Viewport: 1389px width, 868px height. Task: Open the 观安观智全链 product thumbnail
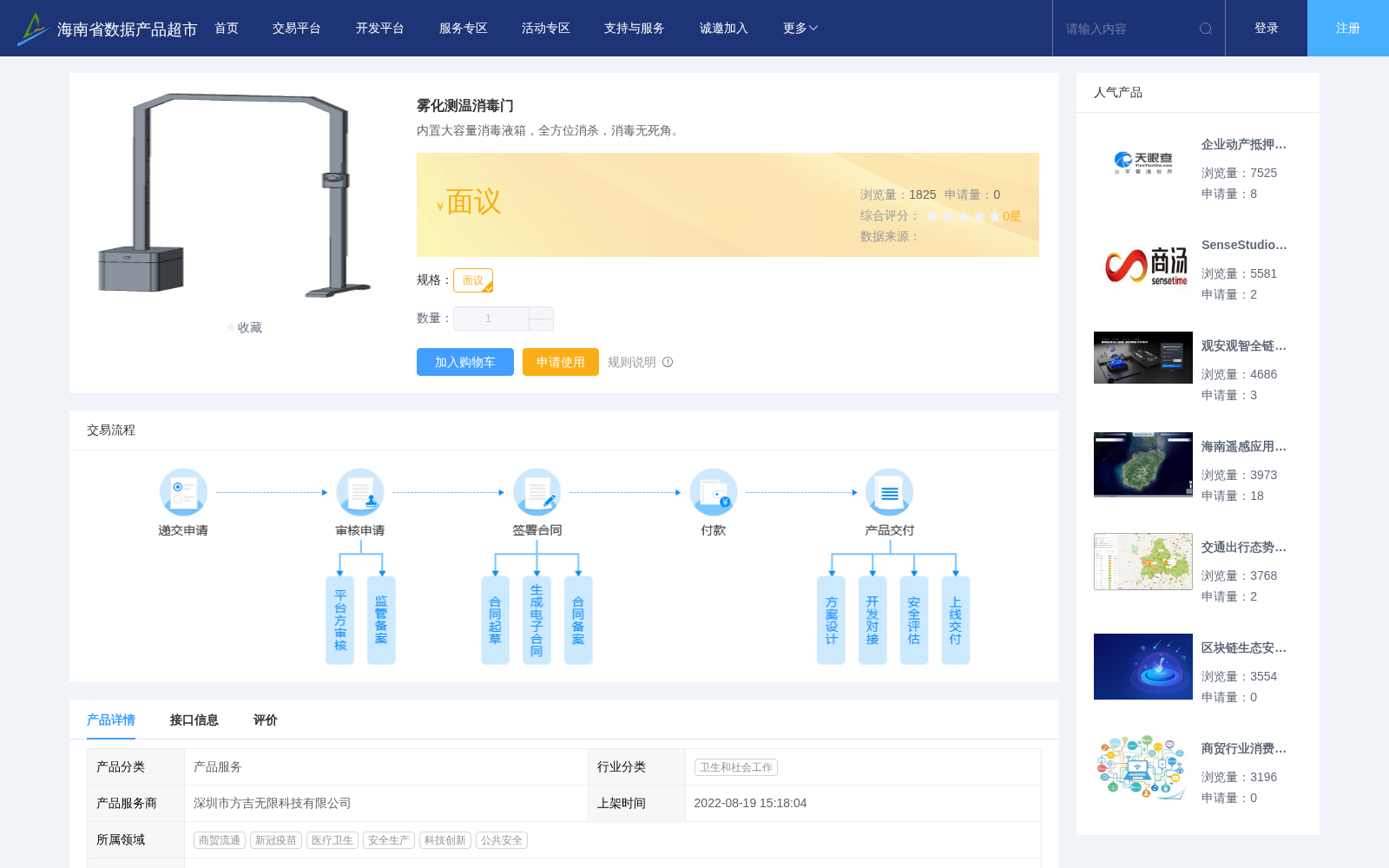[x=1143, y=358]
